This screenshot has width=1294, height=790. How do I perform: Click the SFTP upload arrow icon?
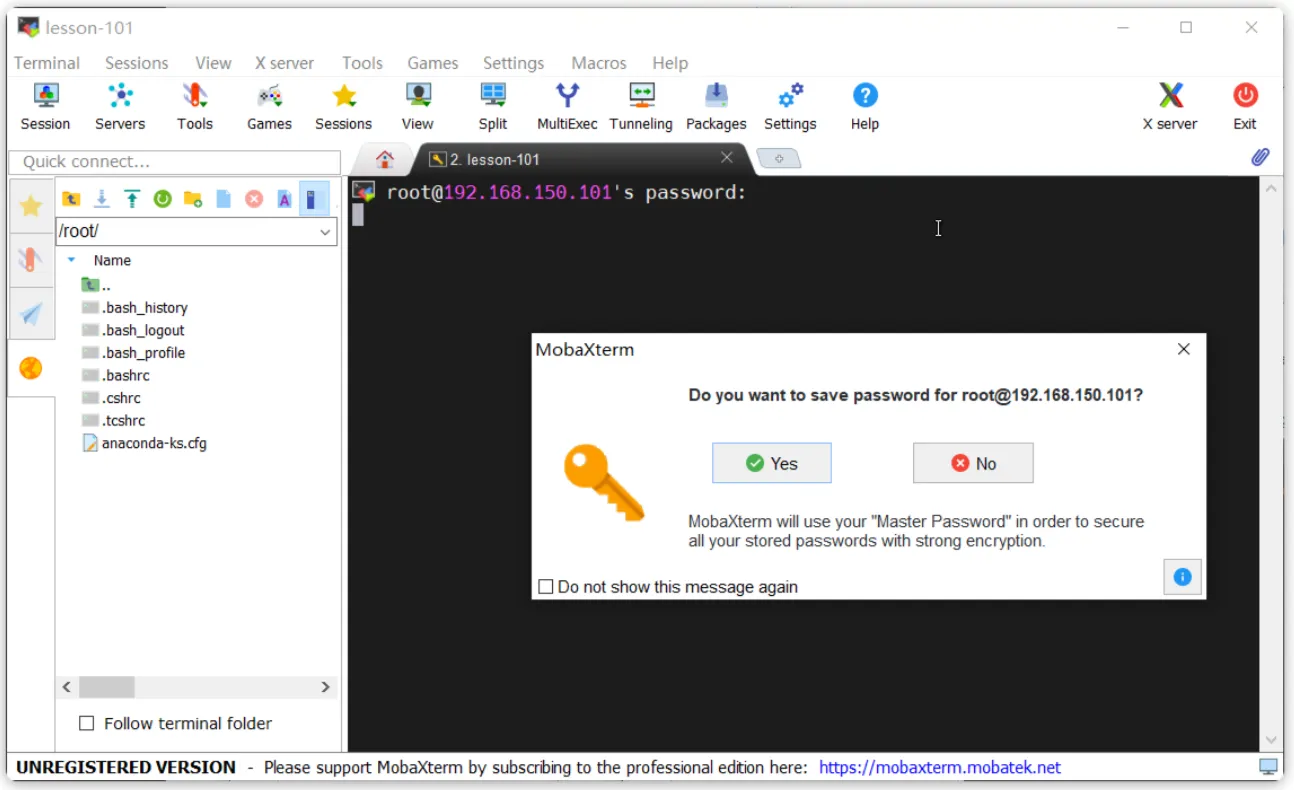(132, 199)
